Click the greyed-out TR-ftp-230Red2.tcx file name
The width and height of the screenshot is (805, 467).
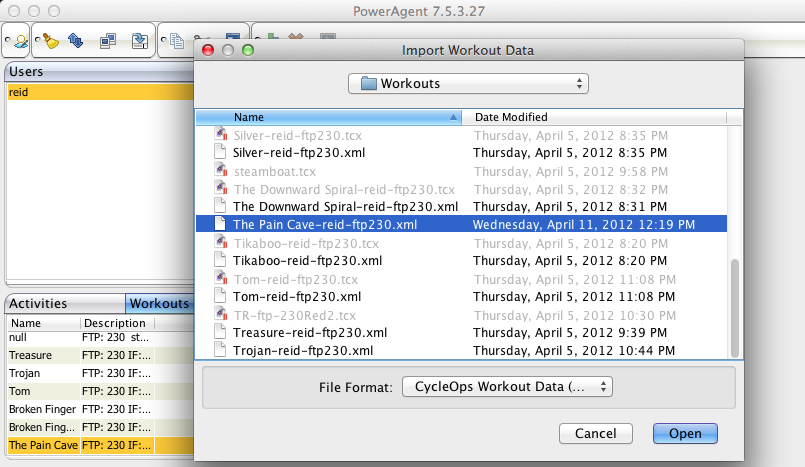click(295, 315)
